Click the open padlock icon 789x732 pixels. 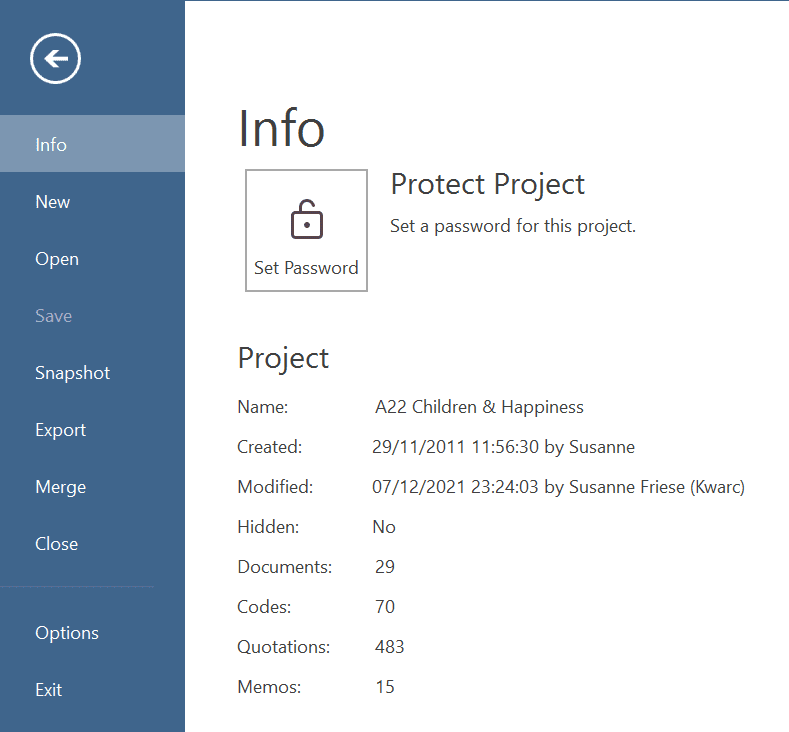tap(306, 219)
